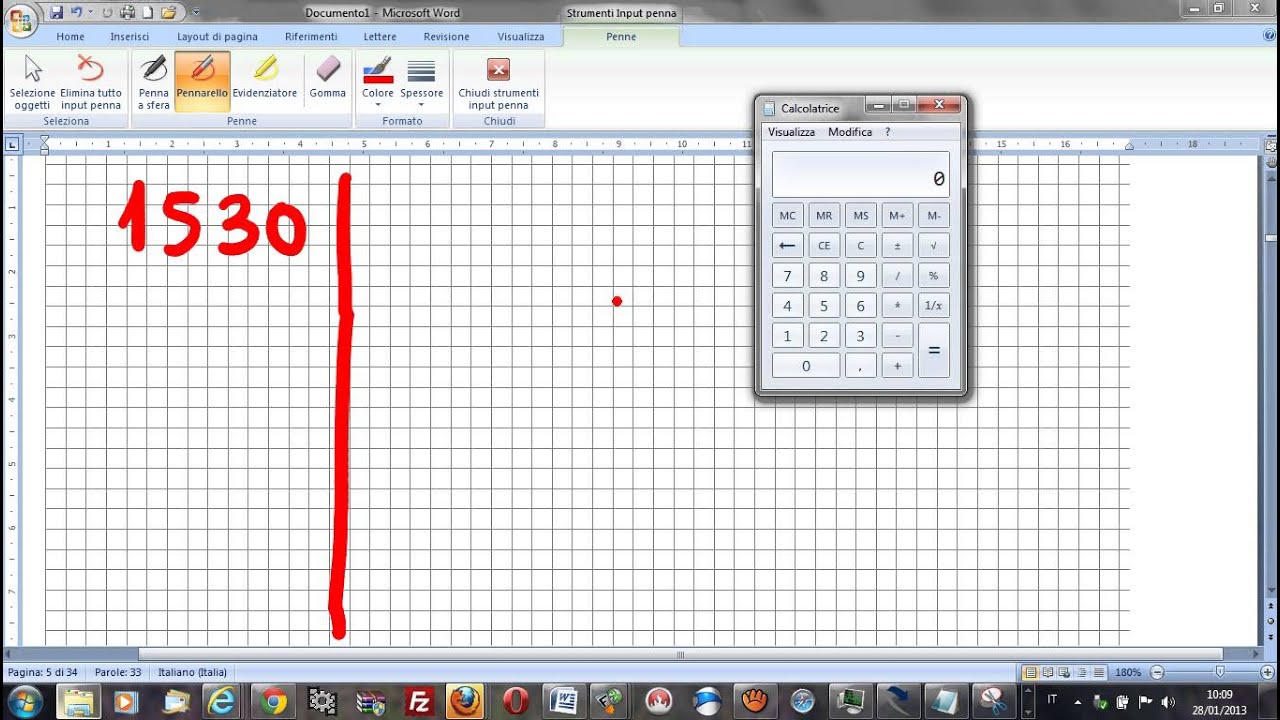Select the Penne ribbon tab
This screenshot has width=1280, height=720.
[x=621, y=37]
